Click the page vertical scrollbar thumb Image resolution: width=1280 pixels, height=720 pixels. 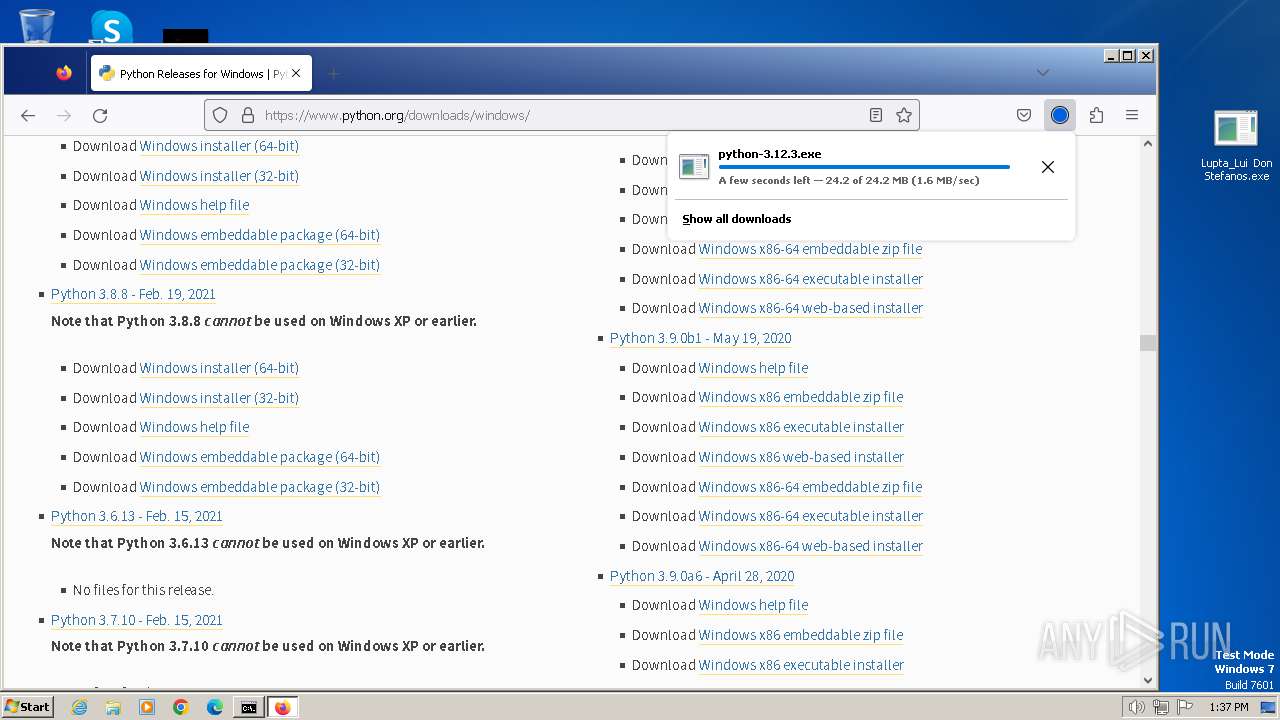pos(1148,343)
